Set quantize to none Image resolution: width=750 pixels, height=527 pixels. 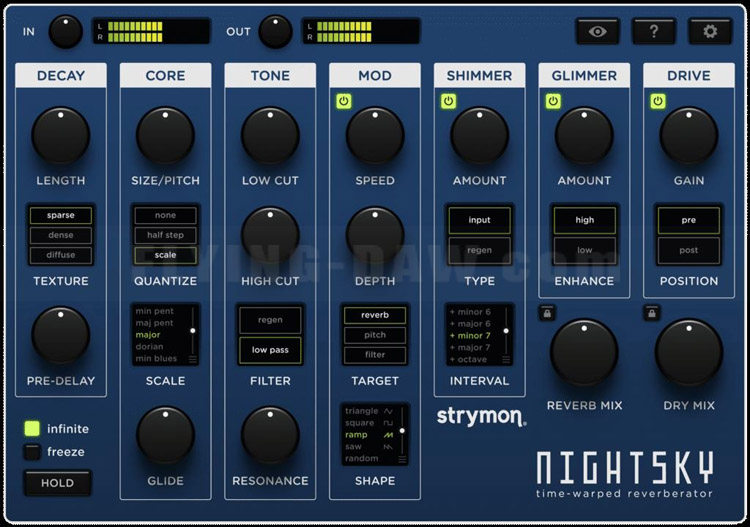click(165, 215)
